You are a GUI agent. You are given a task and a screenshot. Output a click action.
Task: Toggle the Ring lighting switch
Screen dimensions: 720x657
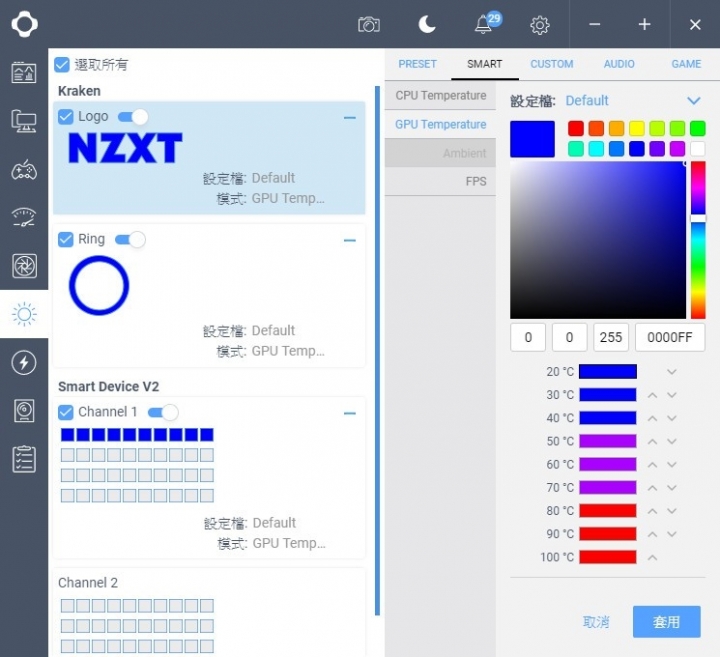coord(130,240)
